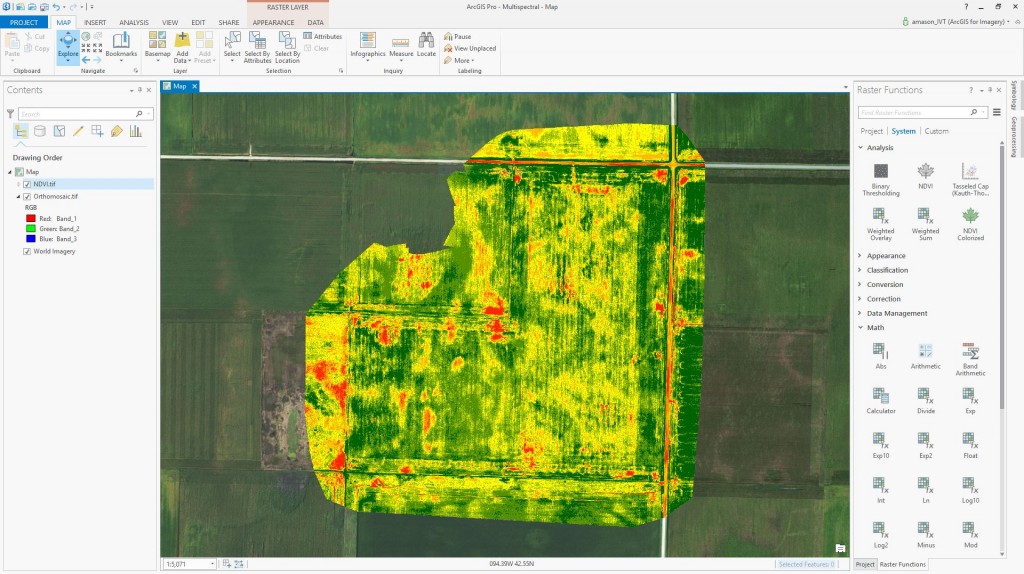
Task: Switch Contents to List By Charts
Action: [x=136, y=131]
